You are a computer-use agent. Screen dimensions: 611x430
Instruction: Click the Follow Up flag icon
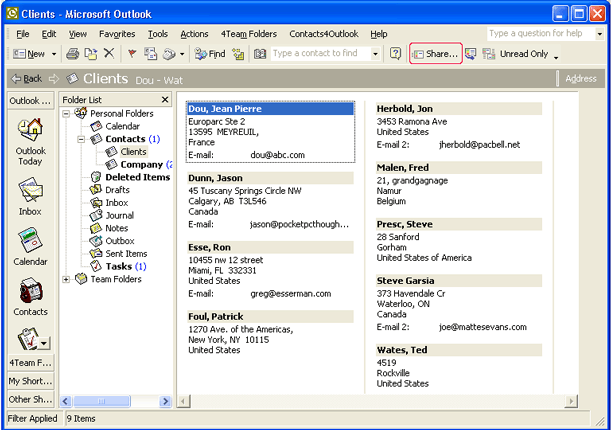[x=131, y=54]
